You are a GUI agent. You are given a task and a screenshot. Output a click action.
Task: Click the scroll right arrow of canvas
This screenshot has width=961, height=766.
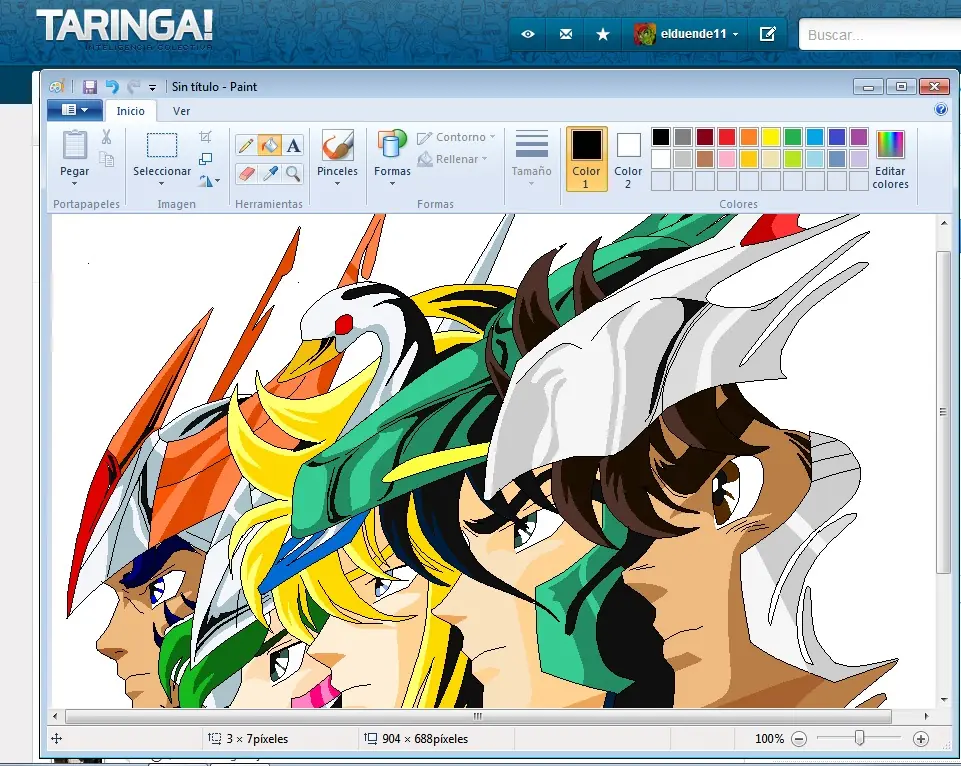point(926,716)
